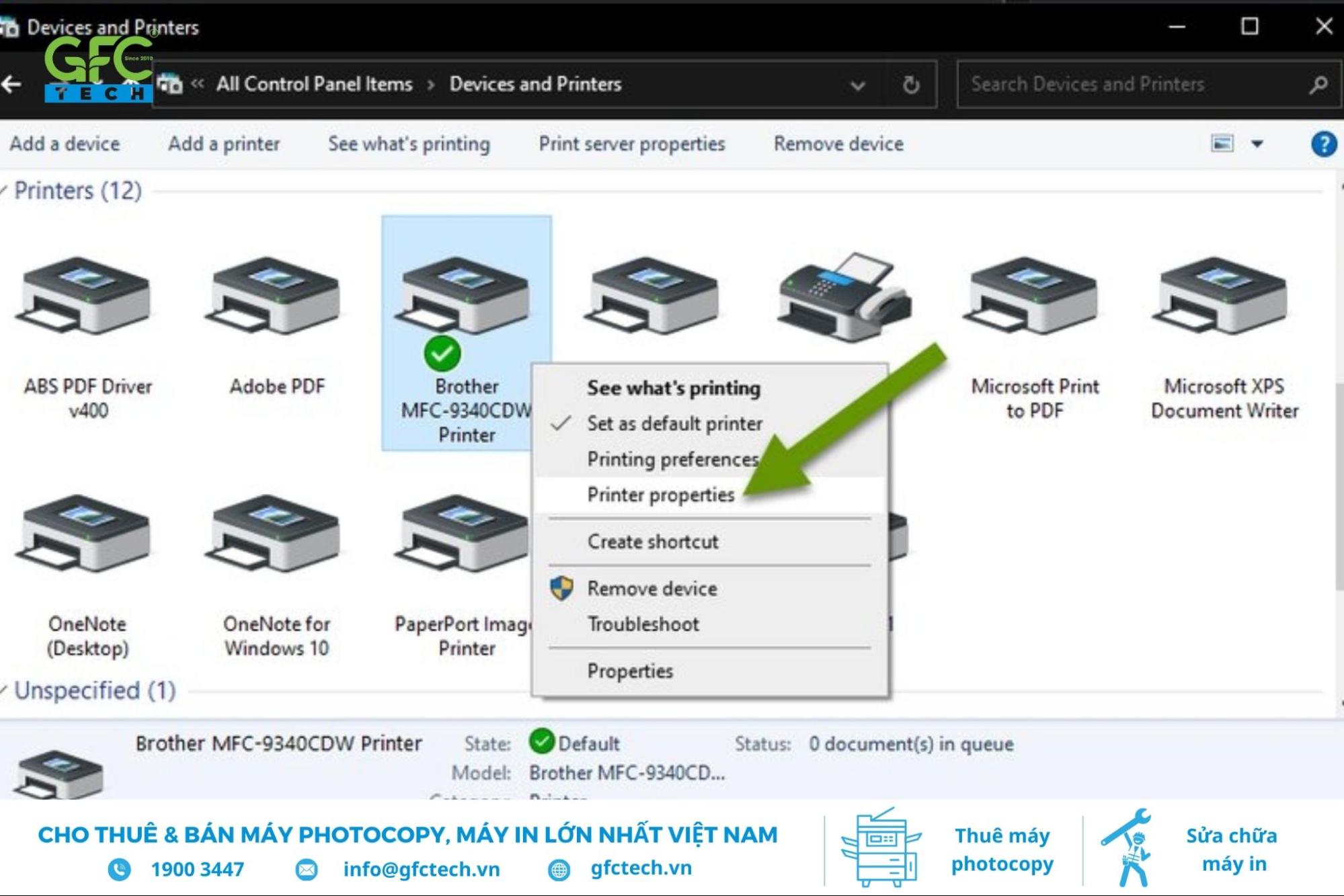Click Devices and Printers breadcrumb
This screenshot has width=1344, height=896.
point(535,84)
